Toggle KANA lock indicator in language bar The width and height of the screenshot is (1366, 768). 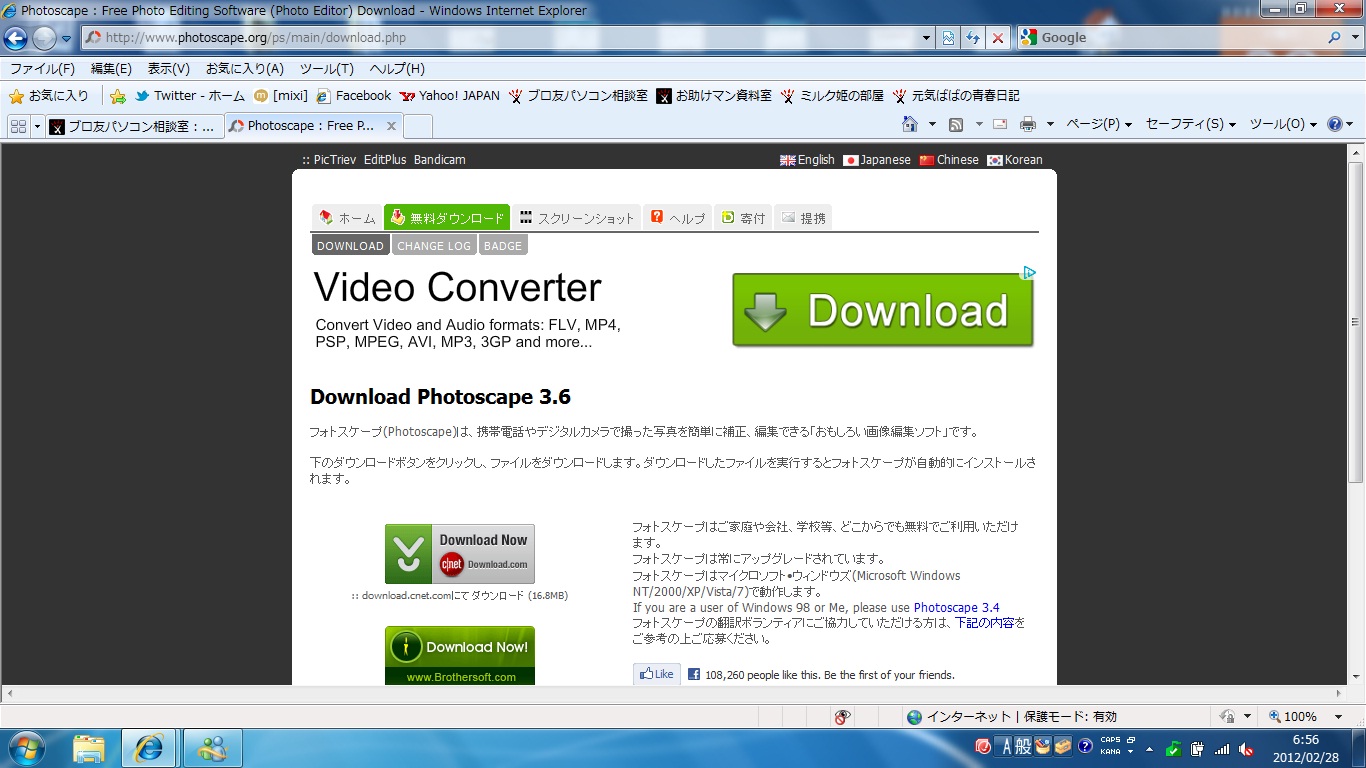[x=1110, y=752]
